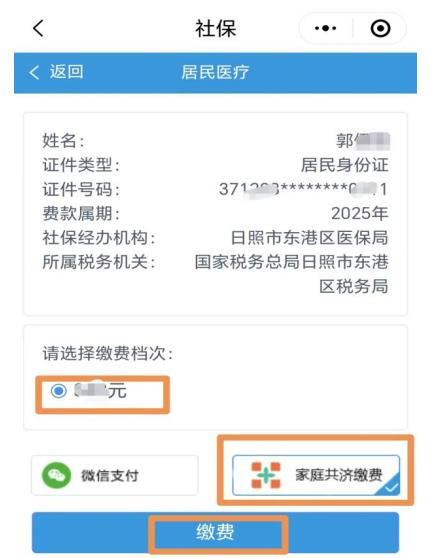Click the 社保 page title
Image resolution: width=436 pixels, height=558 pixels.
coord(215,28)
